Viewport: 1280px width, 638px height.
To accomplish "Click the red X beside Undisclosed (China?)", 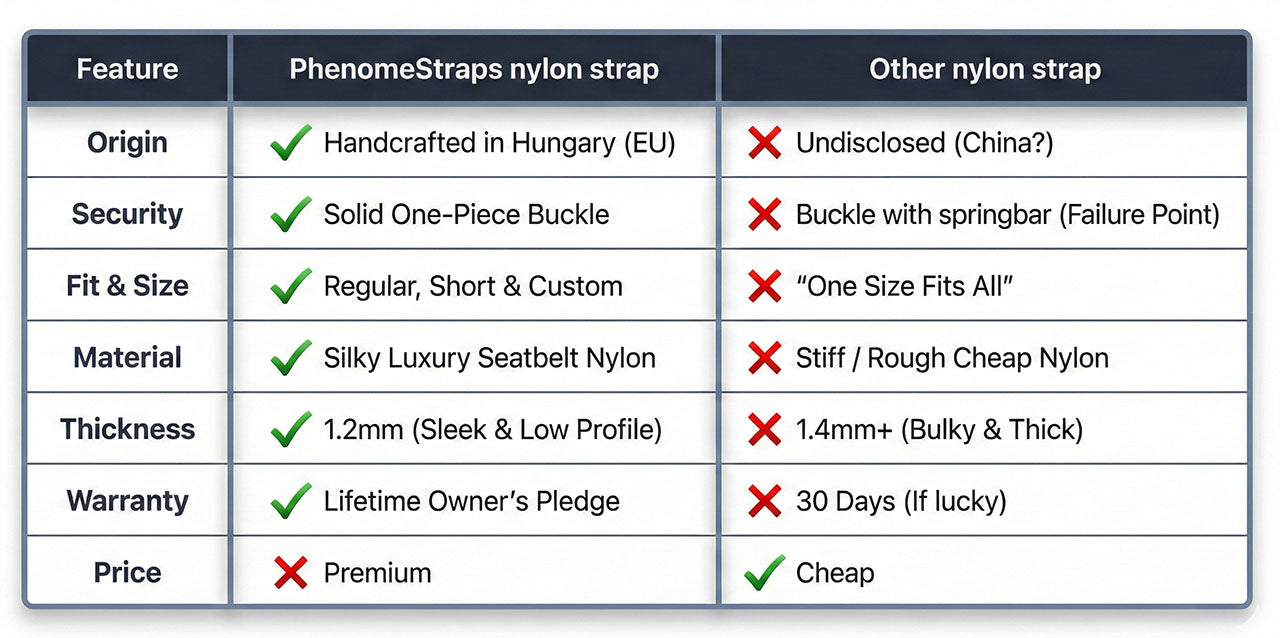I will pyautogui.click(x=765, y=143).
